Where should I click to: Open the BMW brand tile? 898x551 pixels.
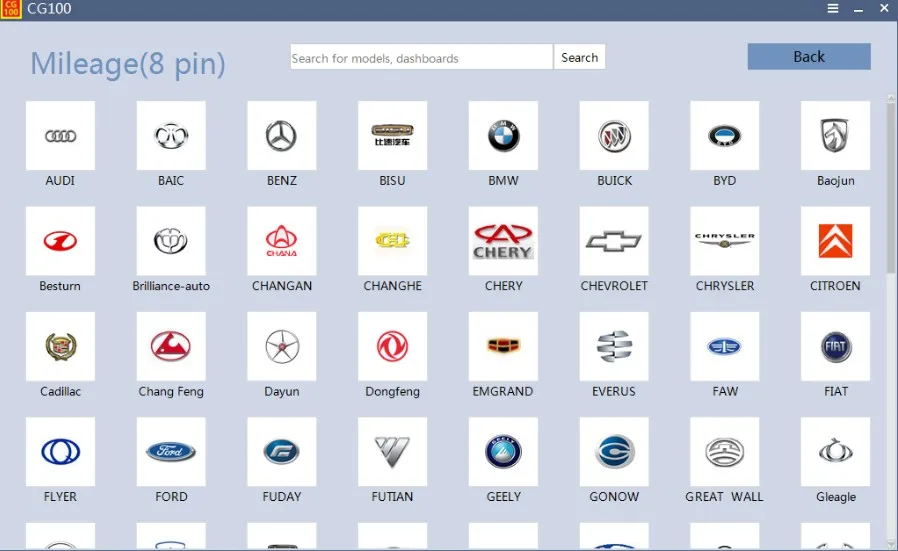pos(503,135)
